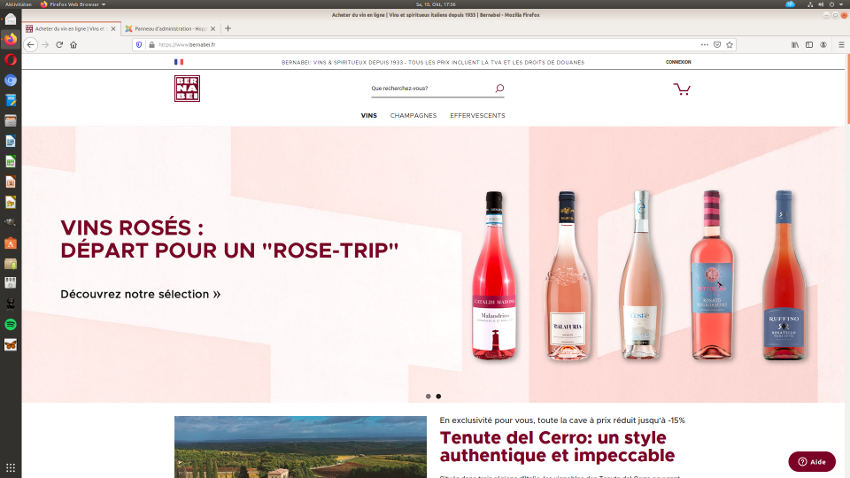This screenshot has width=850, height=478.
Task: Bookmark this page with the star
Action: (730, 45)
